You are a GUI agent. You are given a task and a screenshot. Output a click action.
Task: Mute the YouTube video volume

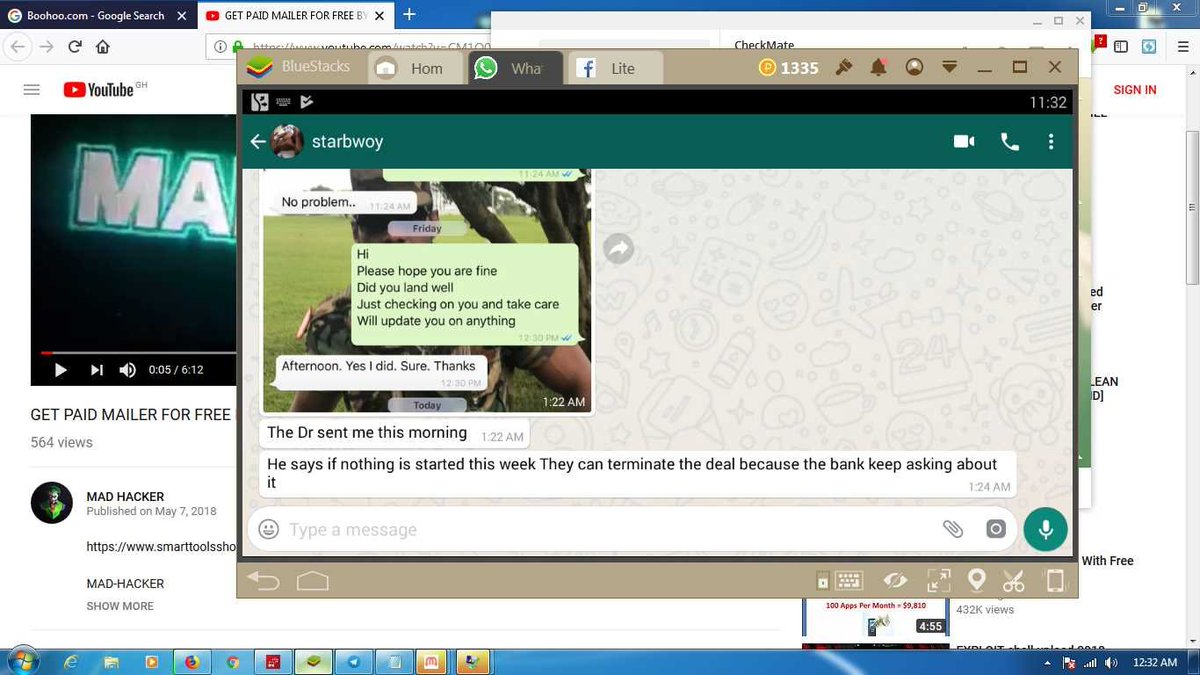tap(128, 370)
